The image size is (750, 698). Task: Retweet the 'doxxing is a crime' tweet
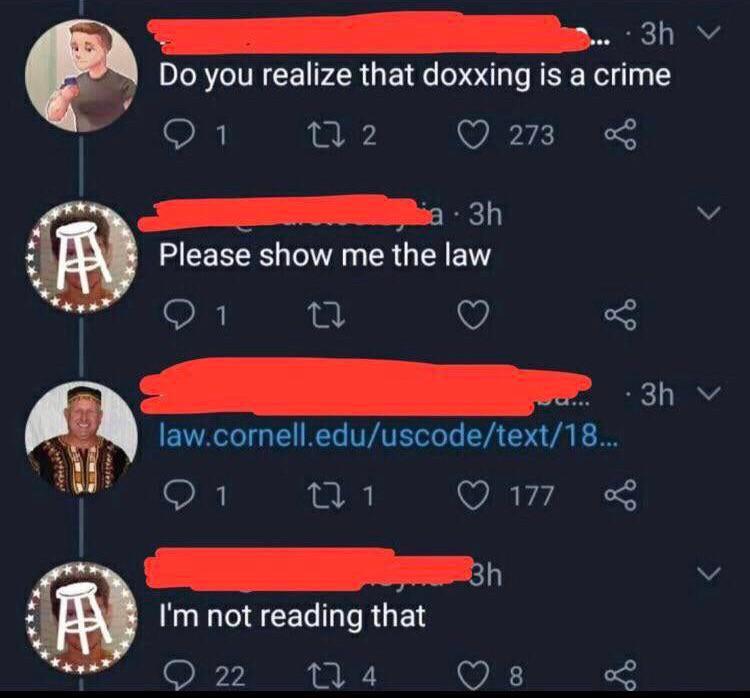(x=326, y=134)
